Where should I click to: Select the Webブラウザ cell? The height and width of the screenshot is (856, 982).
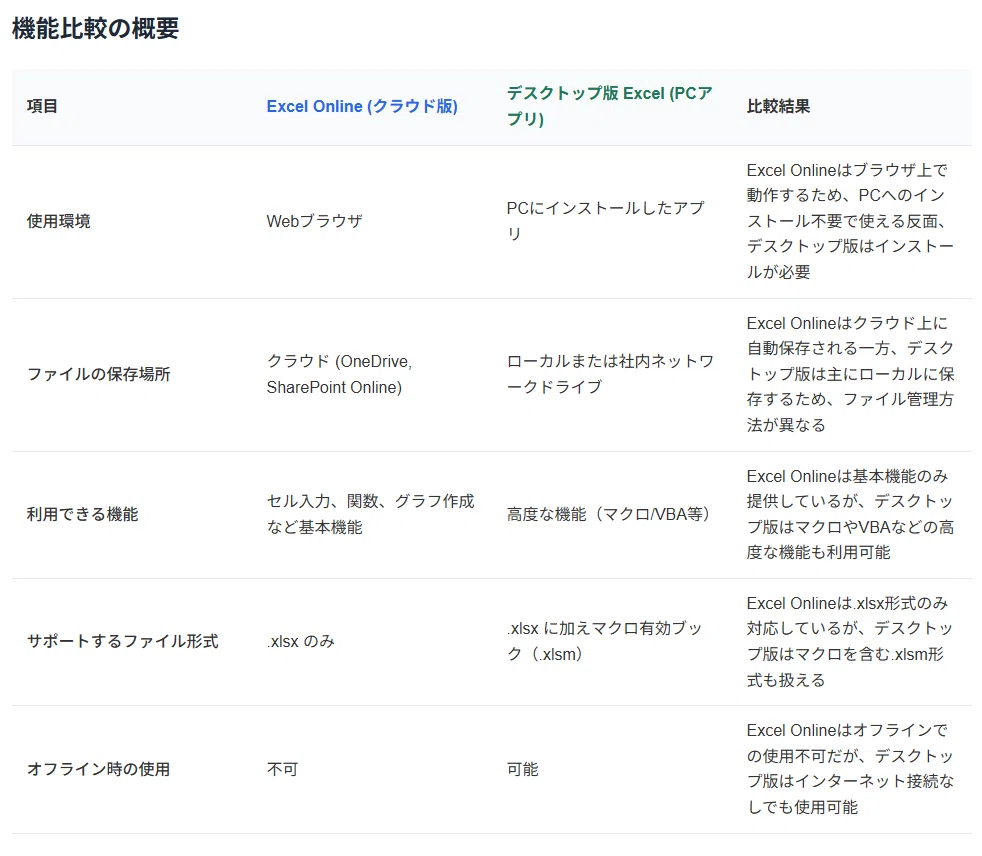(314, 221)
